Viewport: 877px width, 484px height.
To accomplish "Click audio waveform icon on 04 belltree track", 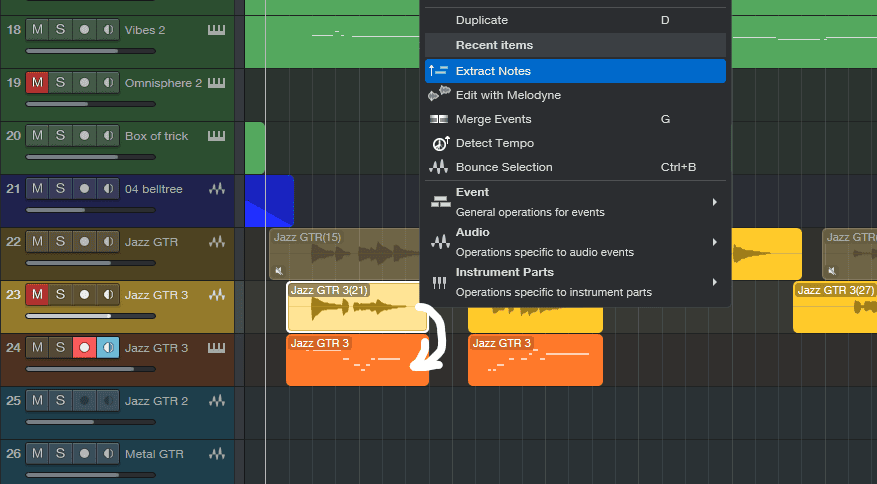I will coord(216,189).
